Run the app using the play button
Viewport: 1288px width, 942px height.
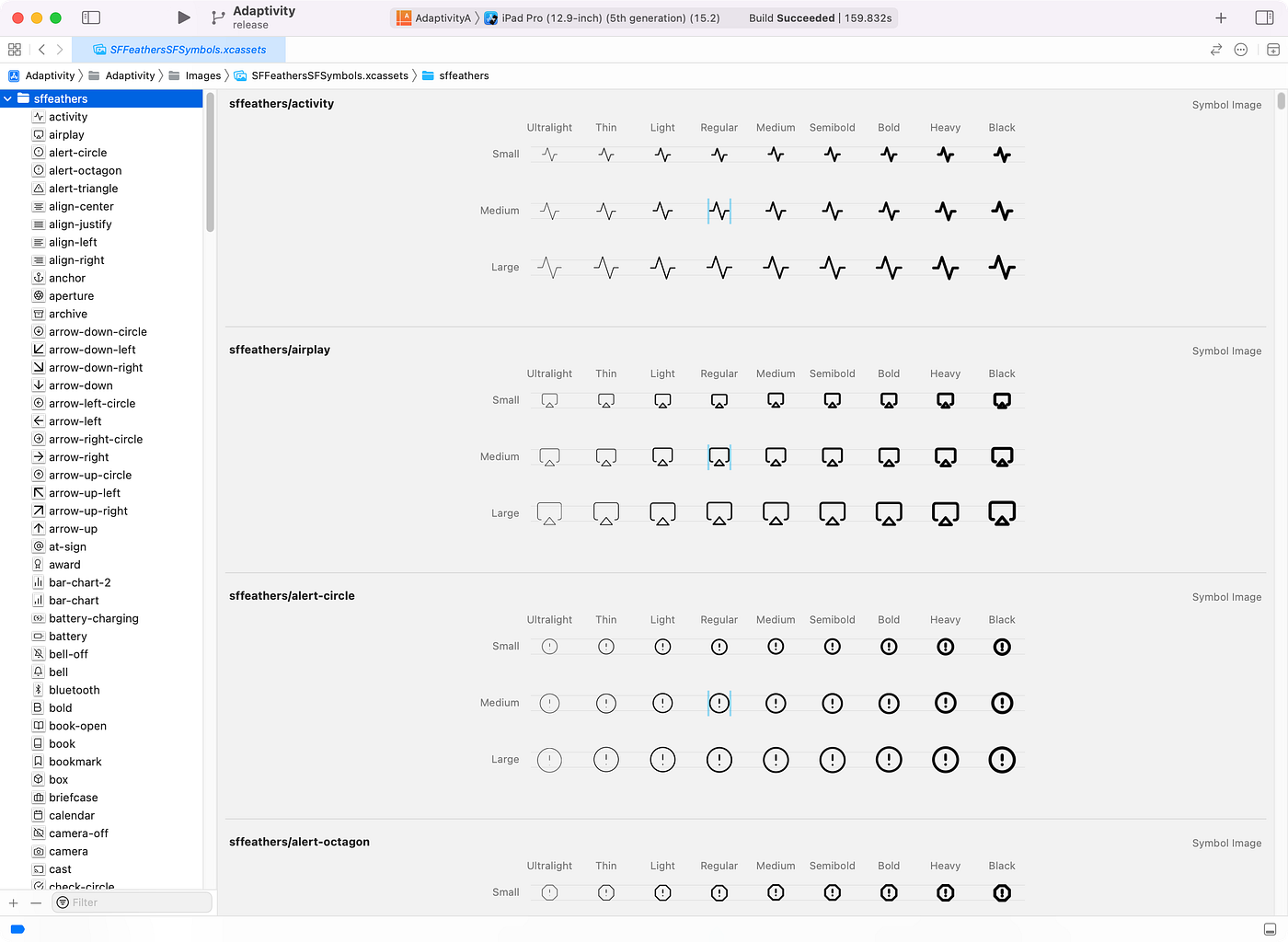[x=182, y=17]
